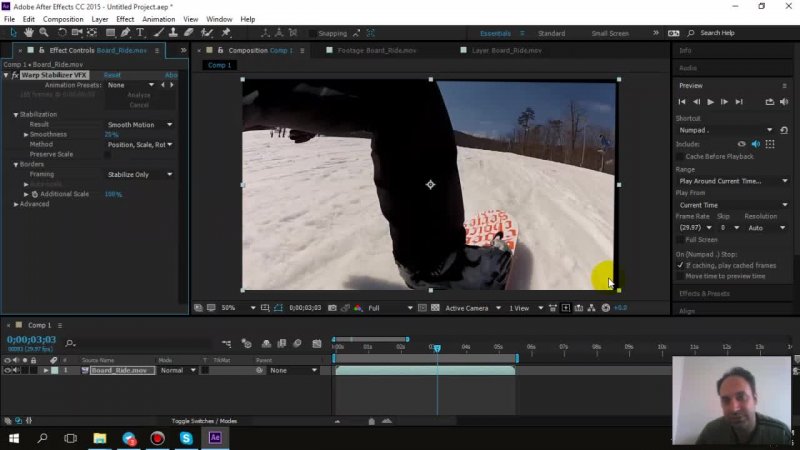The height and width of the screenshot is (450, 800).
Task: Jump to the first frame in Preview
Action: click(x=682, y=102)
